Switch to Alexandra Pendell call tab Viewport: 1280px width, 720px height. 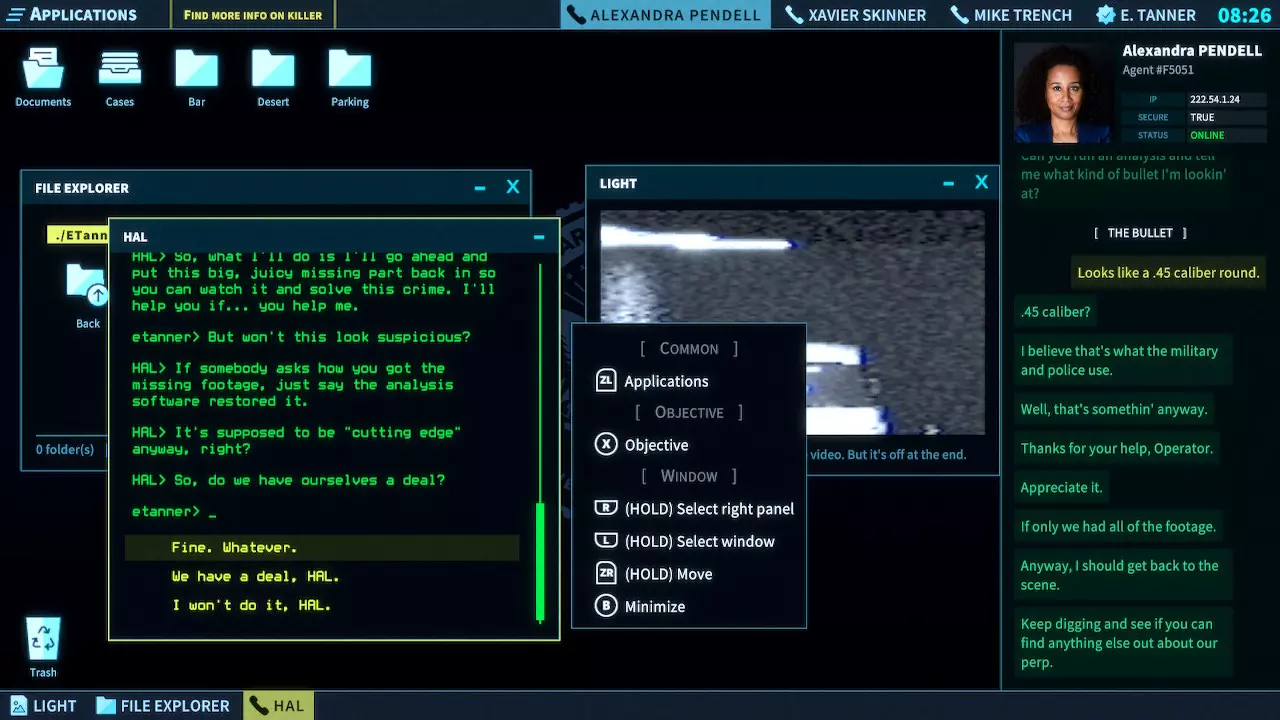pos(664,15)
